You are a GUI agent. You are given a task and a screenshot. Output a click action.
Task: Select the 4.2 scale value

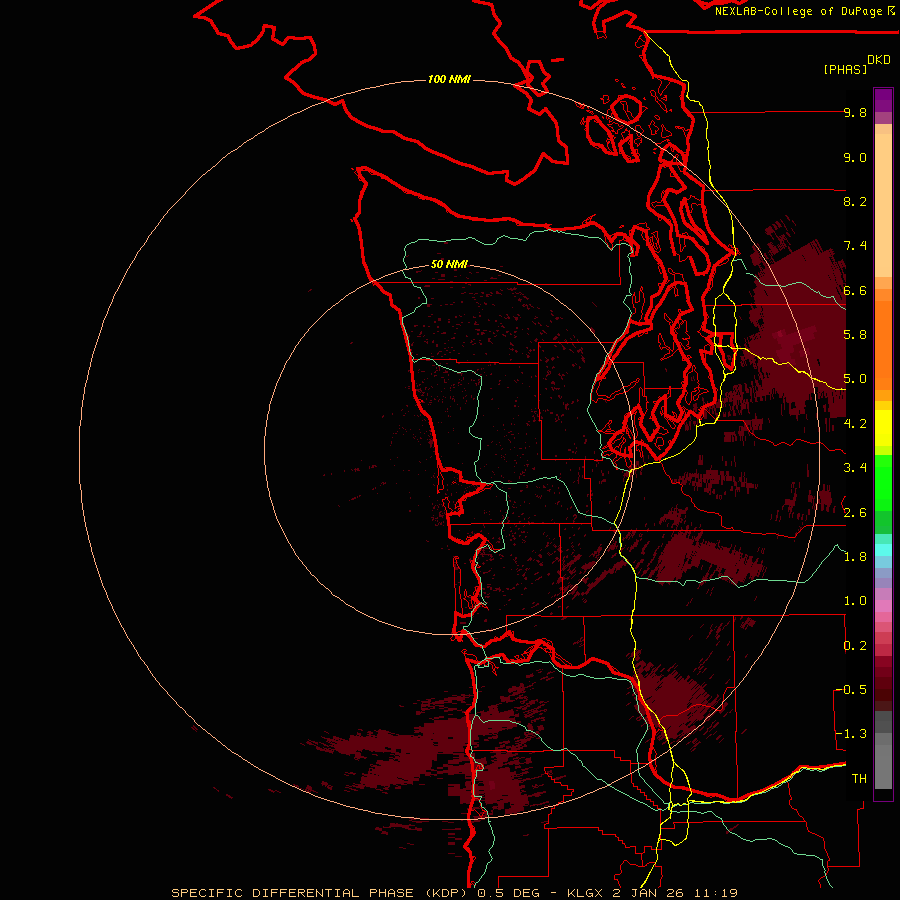tap(855, 424)
